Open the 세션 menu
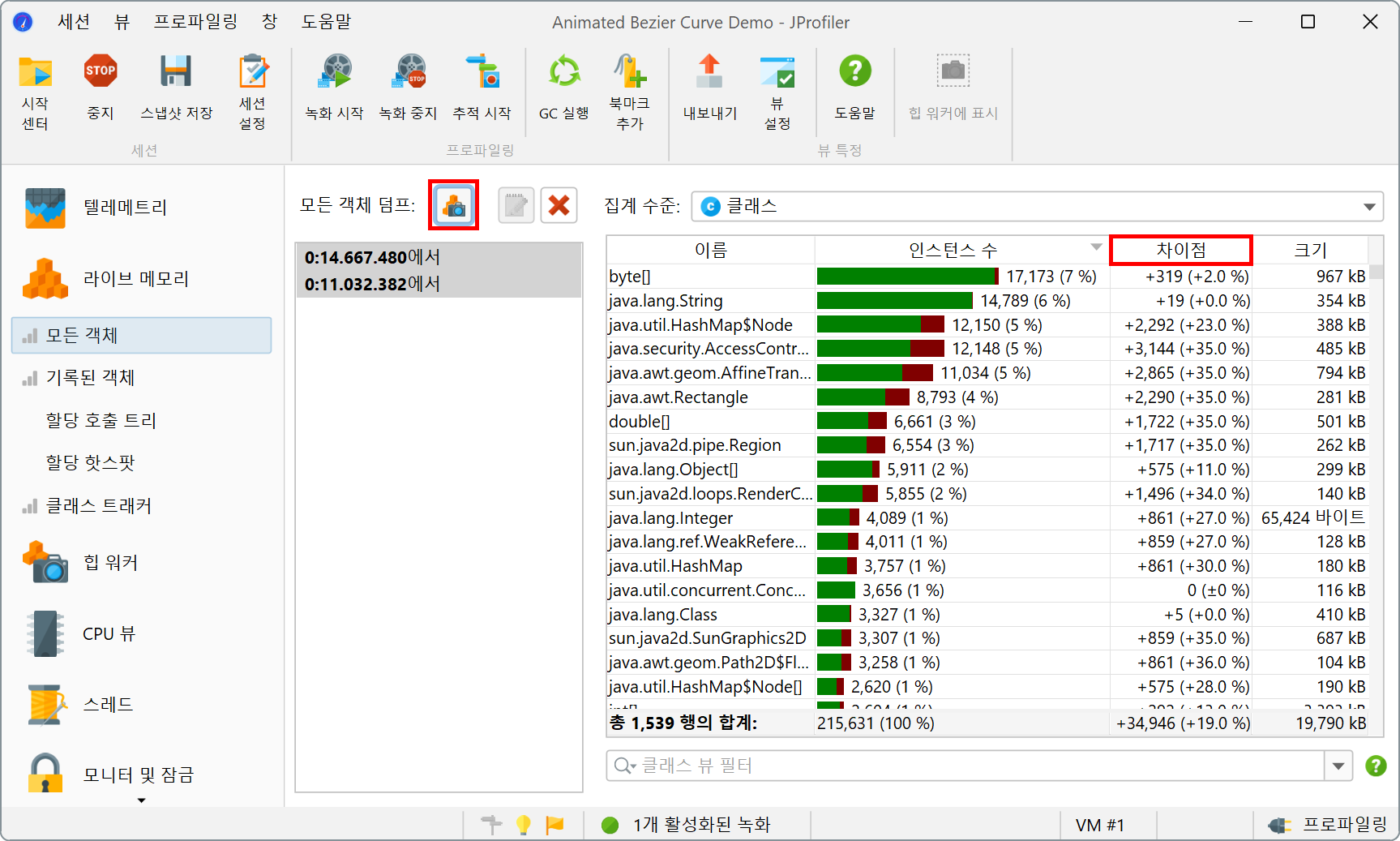 pyautogui.click(x=74, y=22)
